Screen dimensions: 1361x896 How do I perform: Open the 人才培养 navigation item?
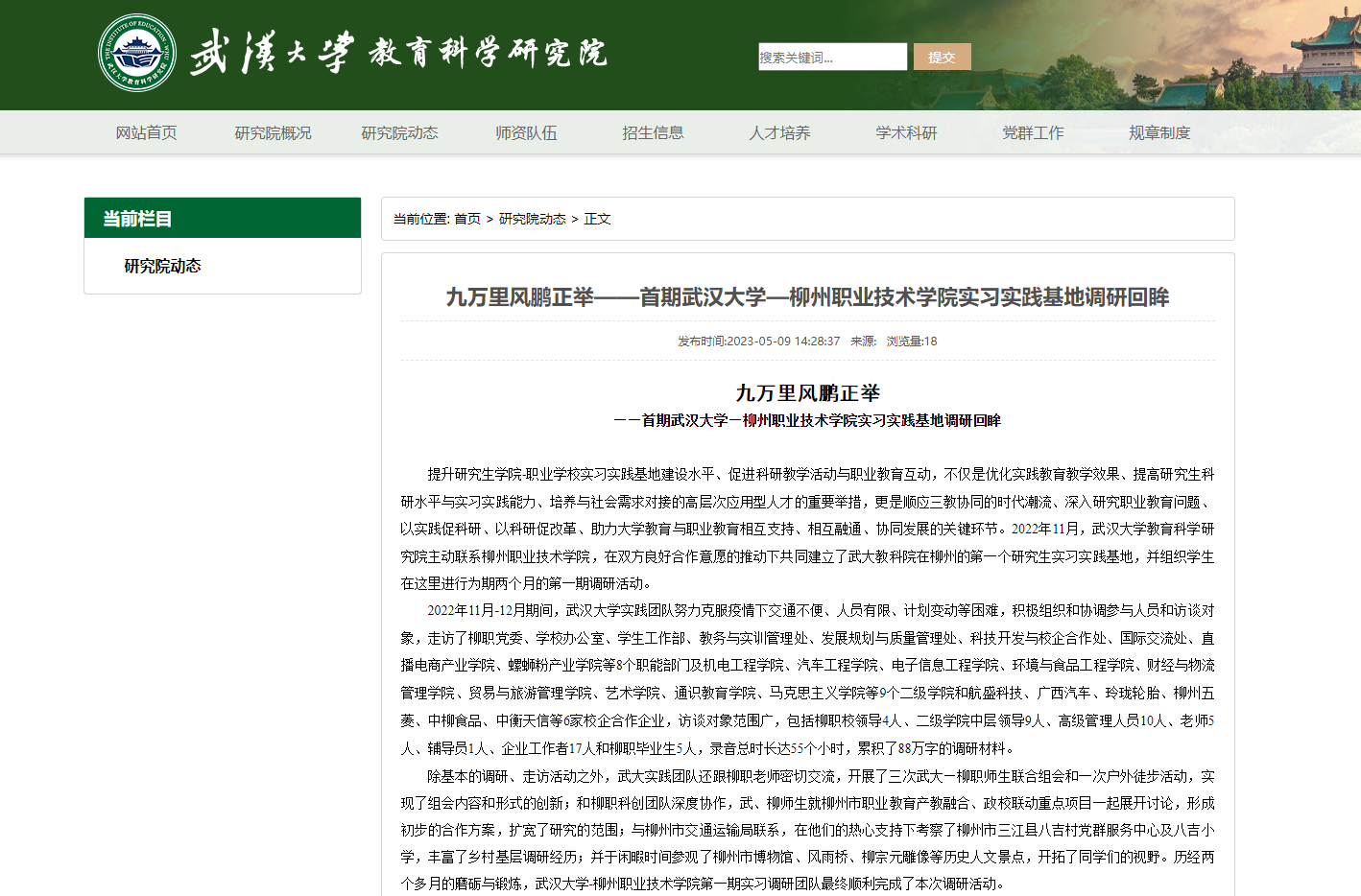point(779,132)
